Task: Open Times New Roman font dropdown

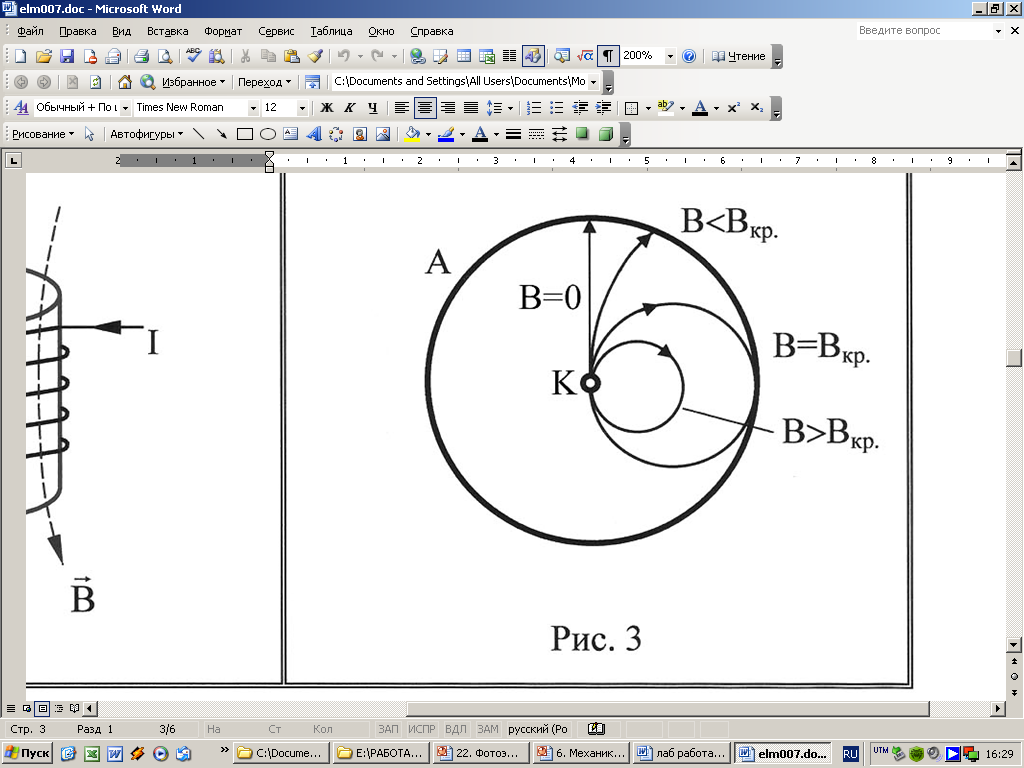Action: (x=253, y=108)
